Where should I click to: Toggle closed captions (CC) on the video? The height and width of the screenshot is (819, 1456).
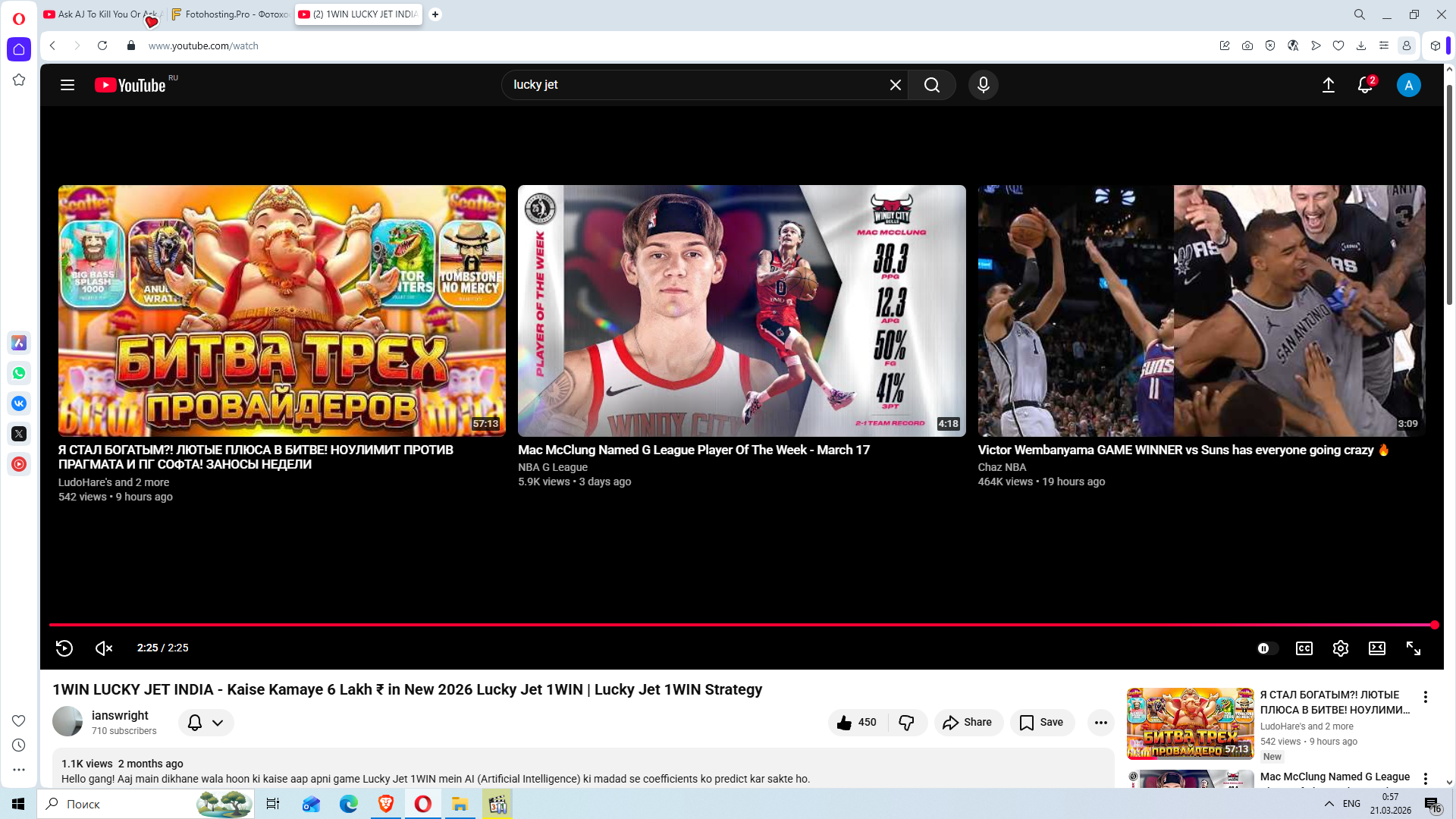click(1304, 648)
